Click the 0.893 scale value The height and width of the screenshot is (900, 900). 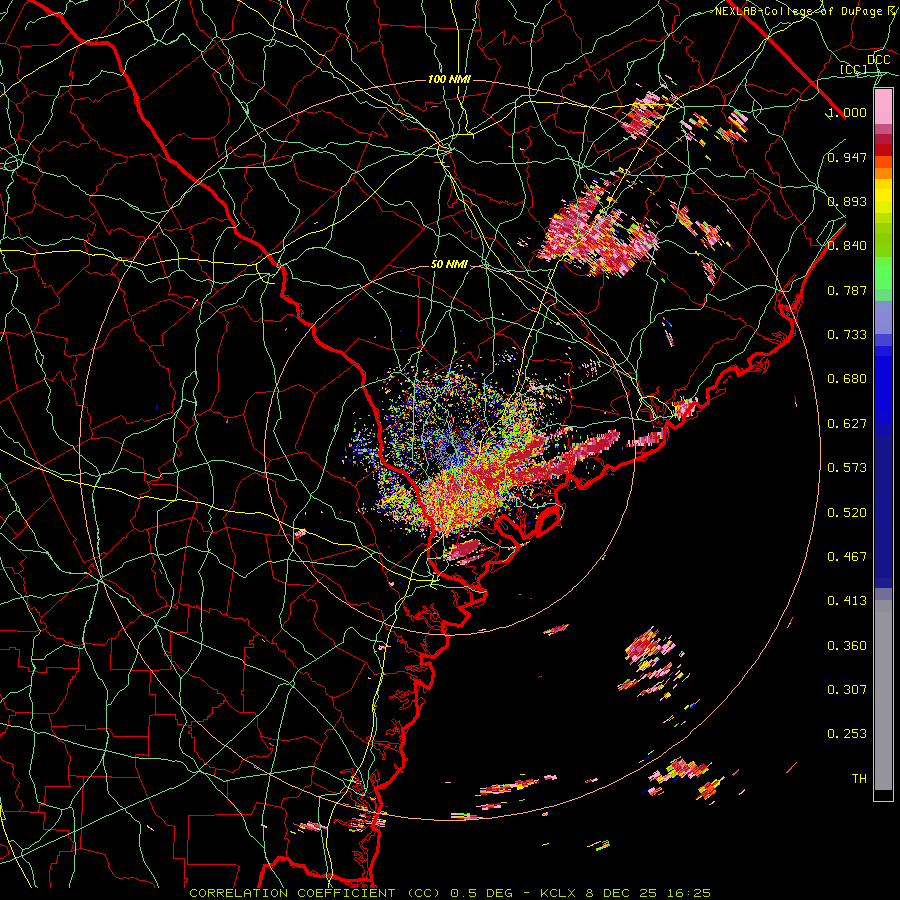coord(847,201)
